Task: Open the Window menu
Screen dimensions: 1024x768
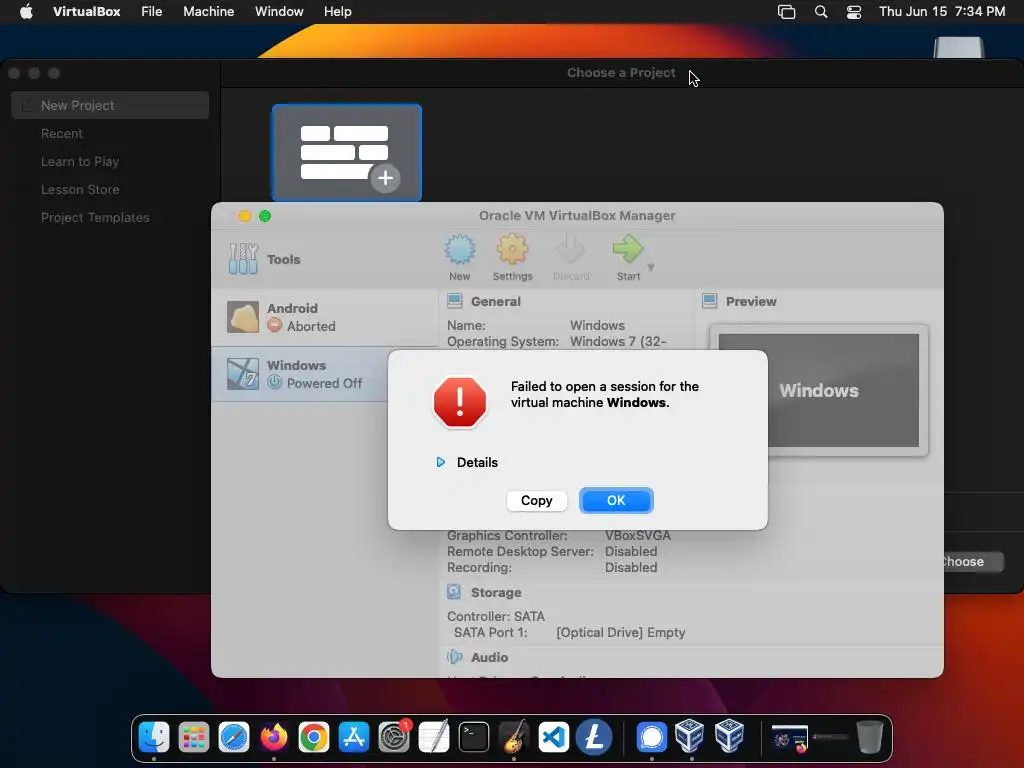Action: pyautogui.click(x=279, y=11)
